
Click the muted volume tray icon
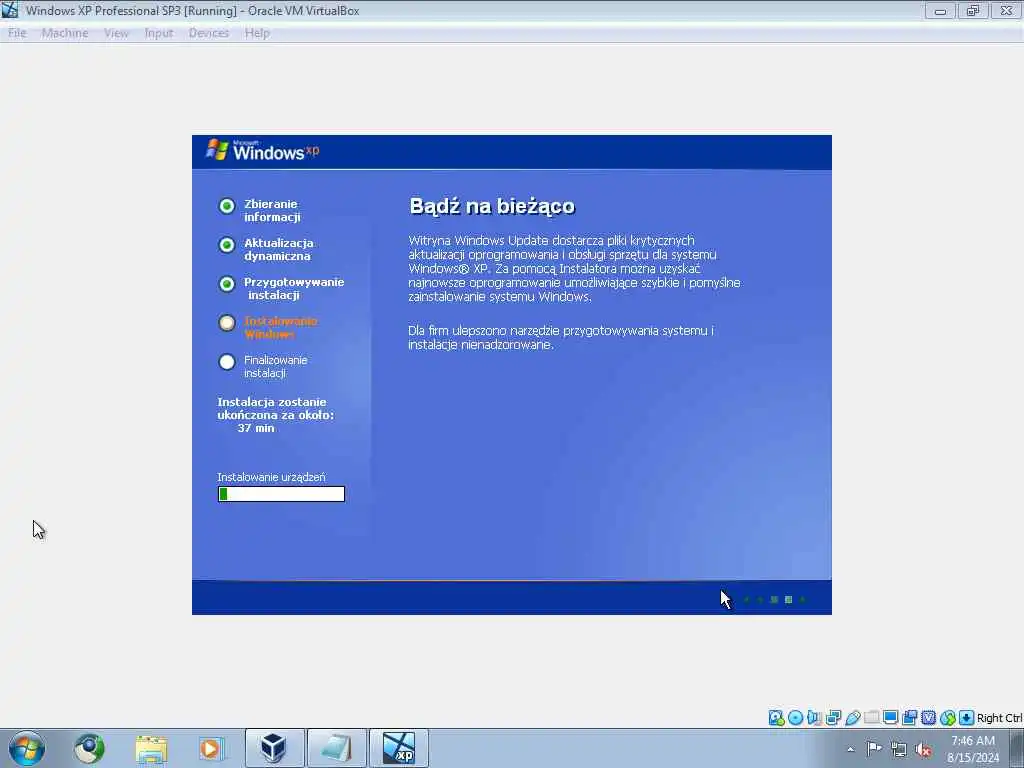tap(923, 750)
